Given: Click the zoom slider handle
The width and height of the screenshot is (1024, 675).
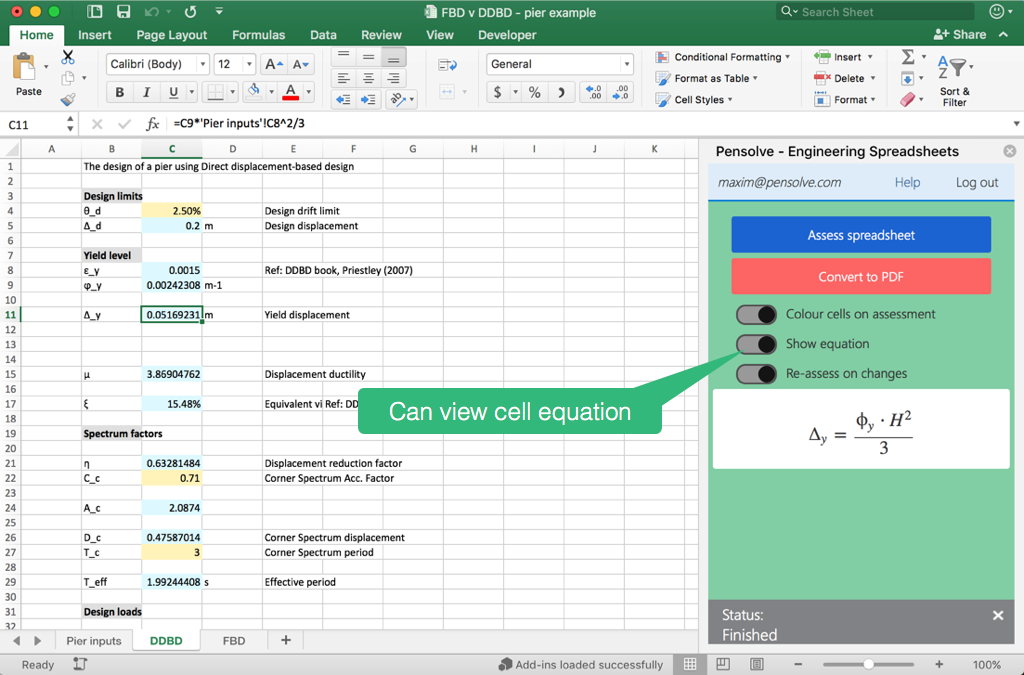Looking at the screenshot, I should 868,665.
